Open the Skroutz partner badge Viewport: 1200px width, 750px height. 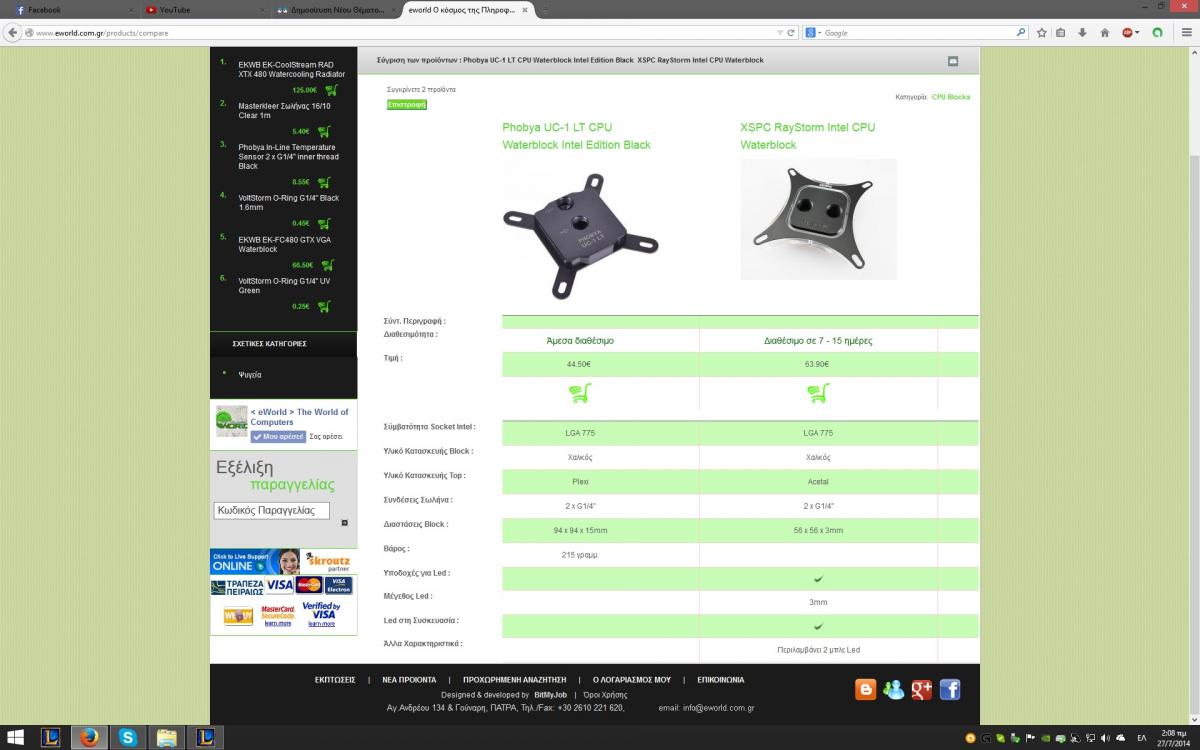(x=329, y=562)
